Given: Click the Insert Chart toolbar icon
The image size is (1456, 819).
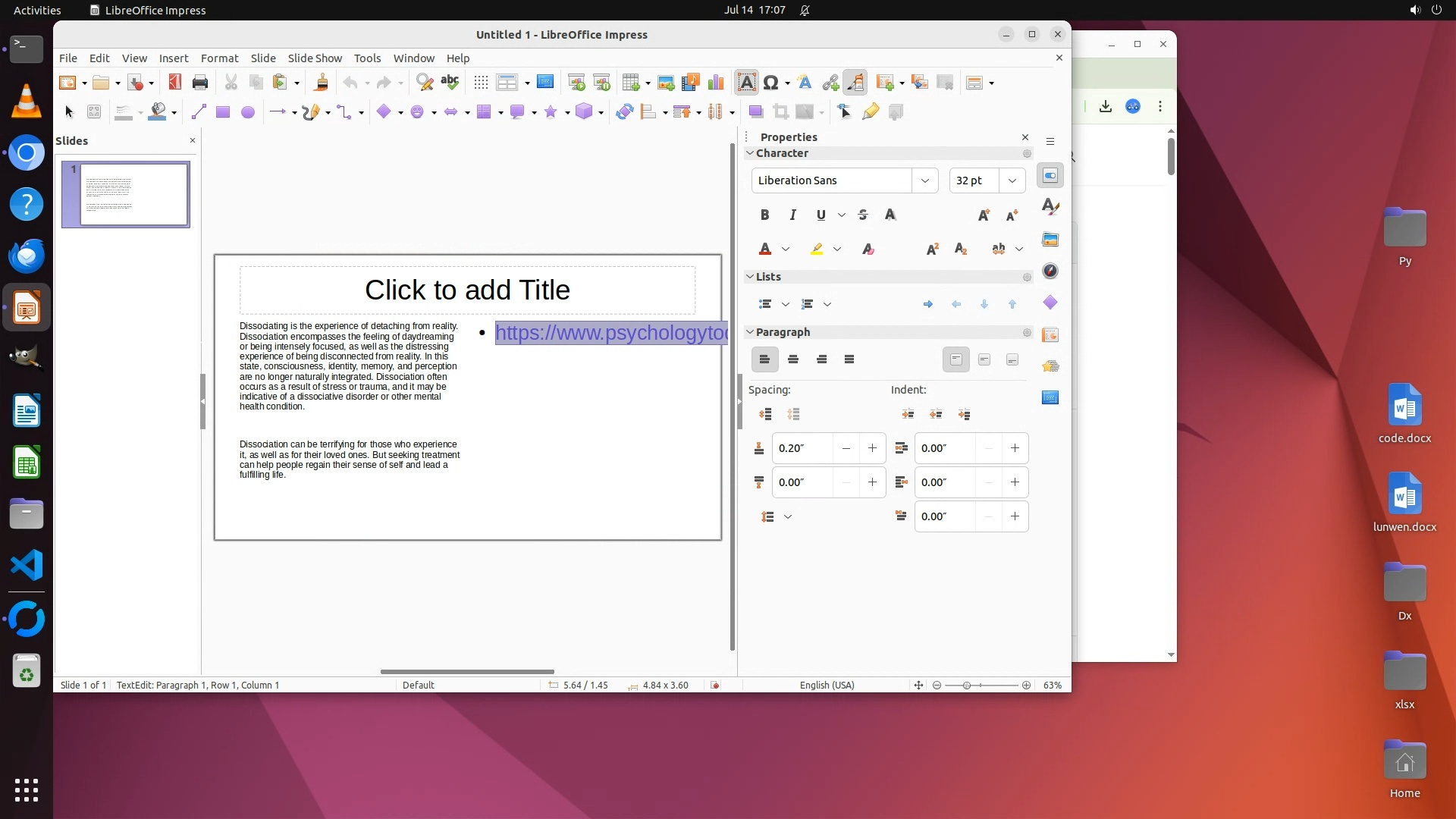Looking at the screenshot, I should click(x=715, y=83).
